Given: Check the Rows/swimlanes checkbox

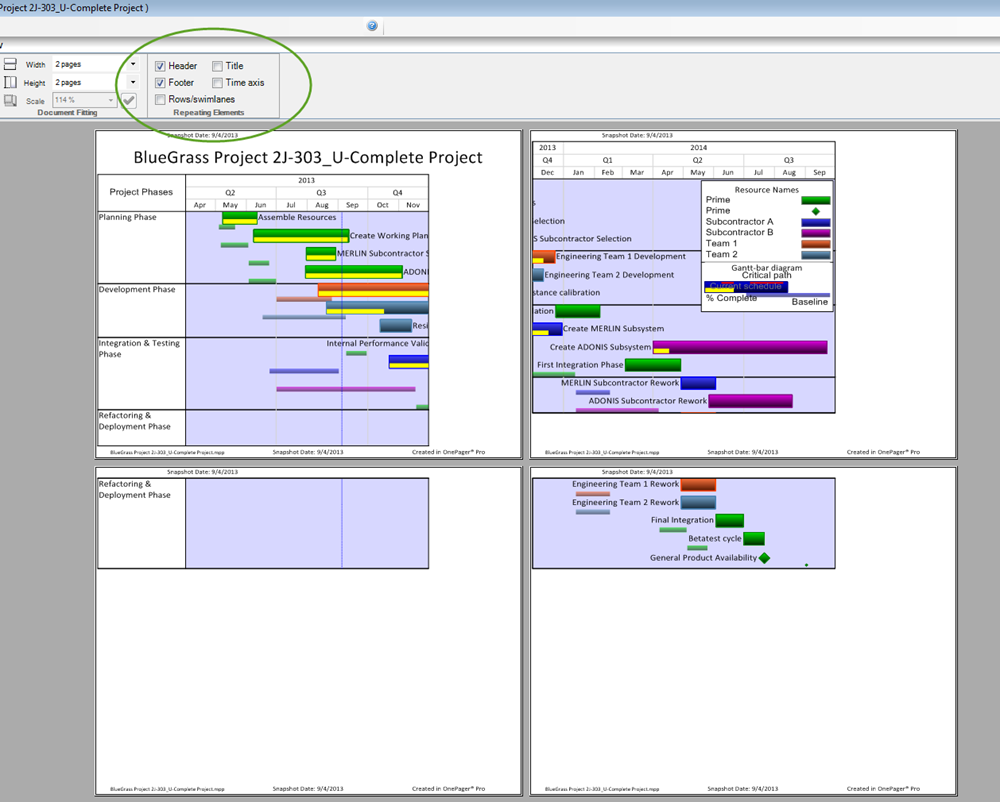Looking at the screenshot, I should click(160, 99).
